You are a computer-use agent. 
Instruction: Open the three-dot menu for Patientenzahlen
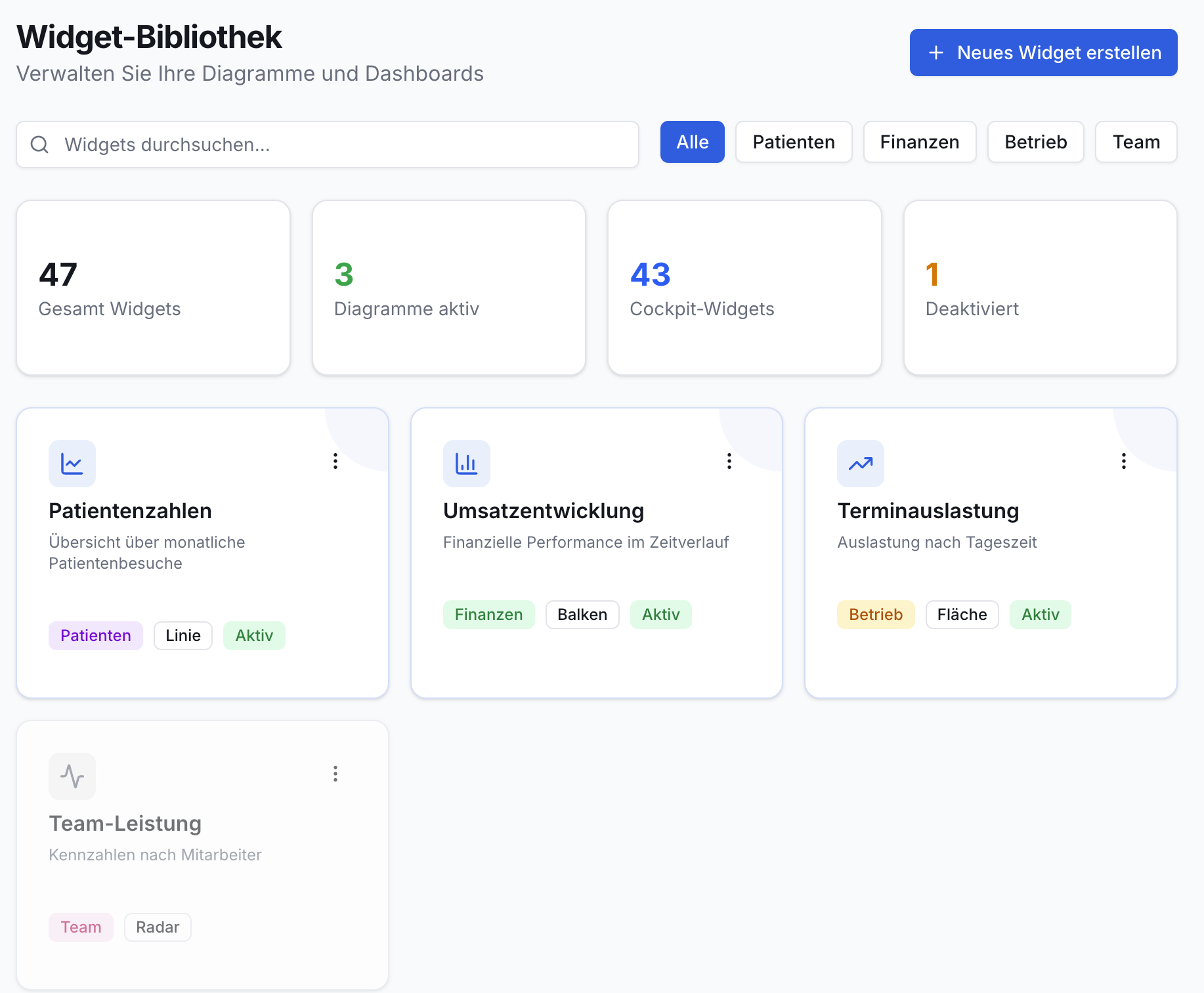(x=335, y=461)
